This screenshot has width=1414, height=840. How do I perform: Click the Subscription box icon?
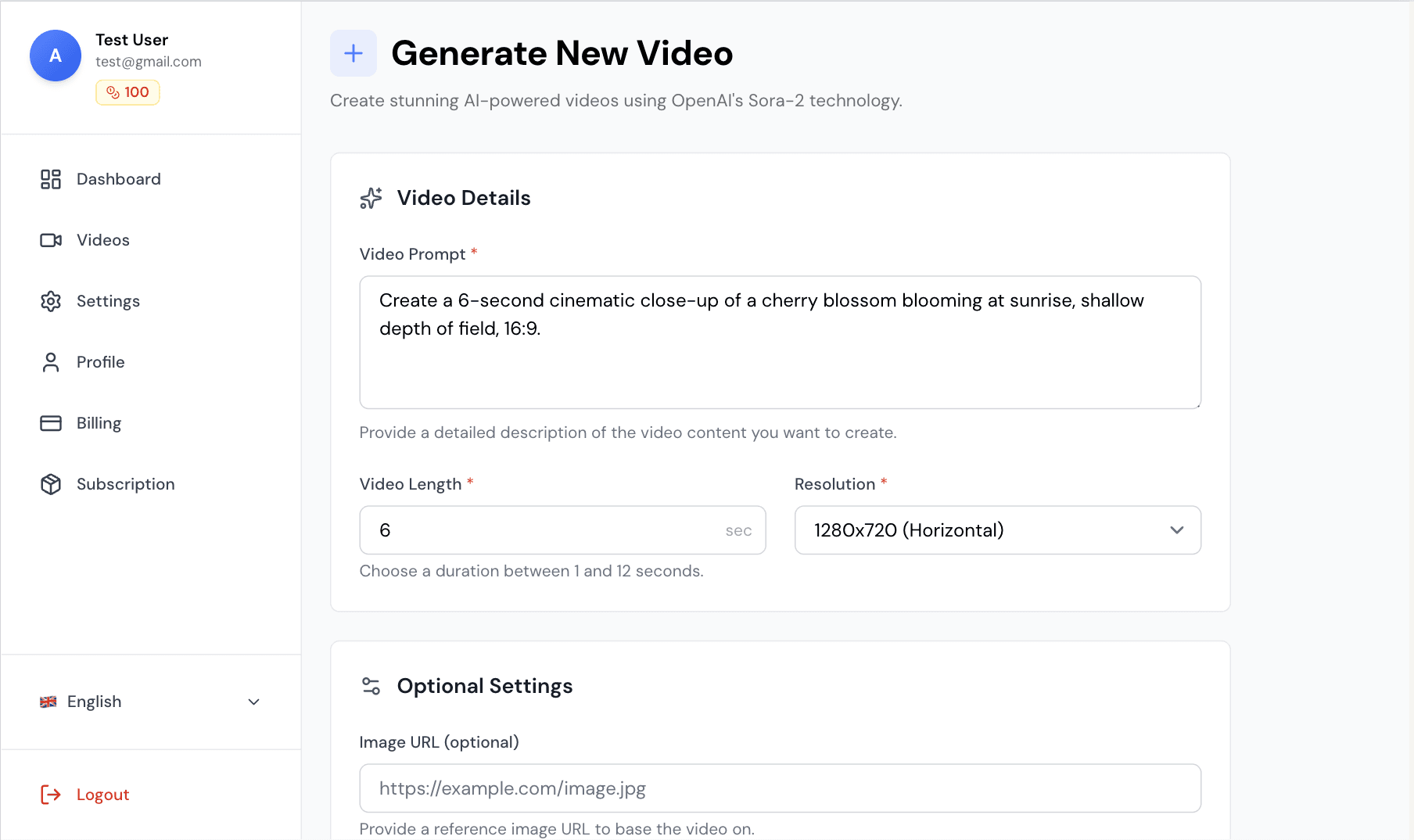(x=51, y=484)
